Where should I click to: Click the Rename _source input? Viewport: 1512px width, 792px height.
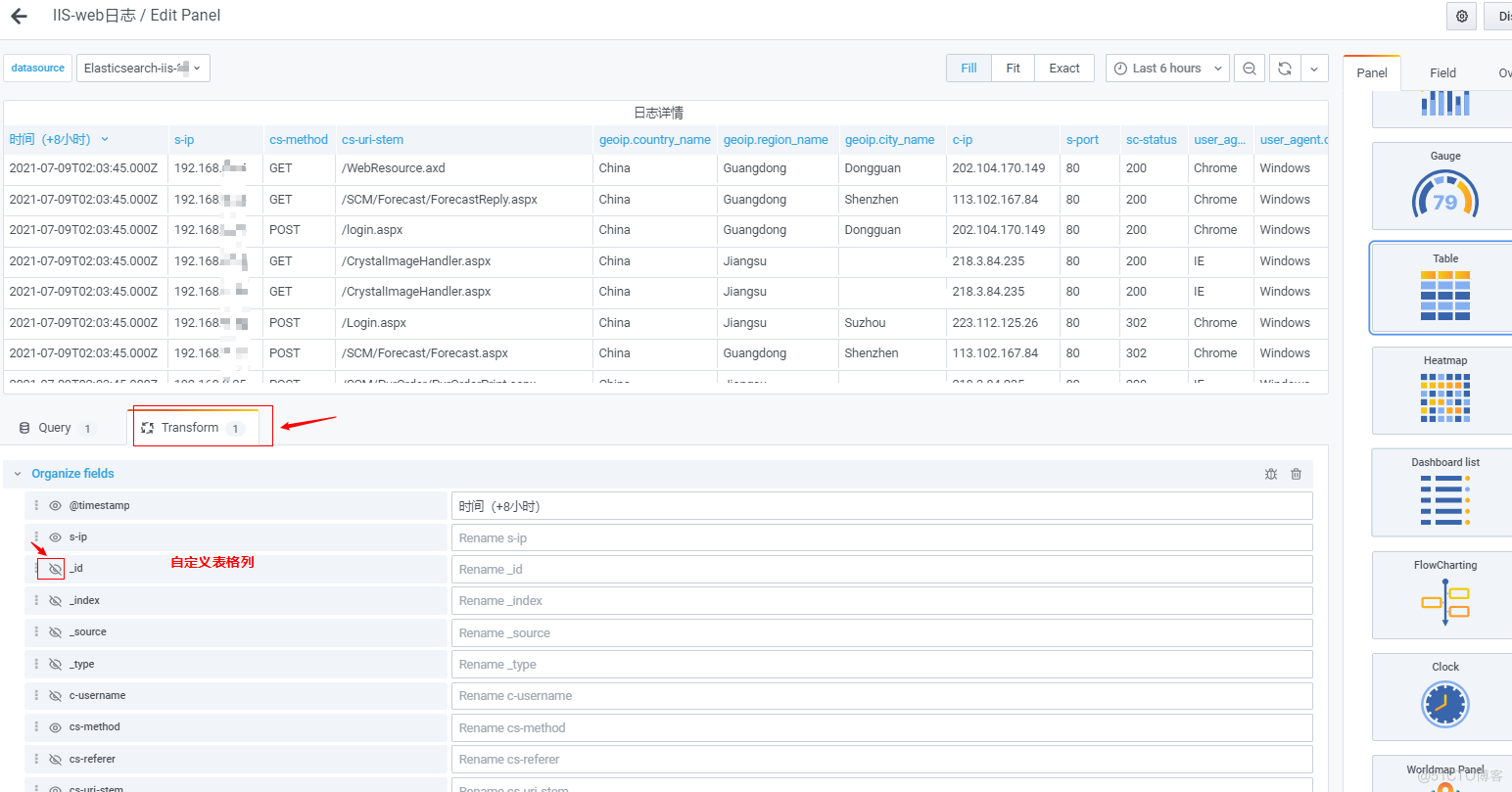click(x=881, y=632)
